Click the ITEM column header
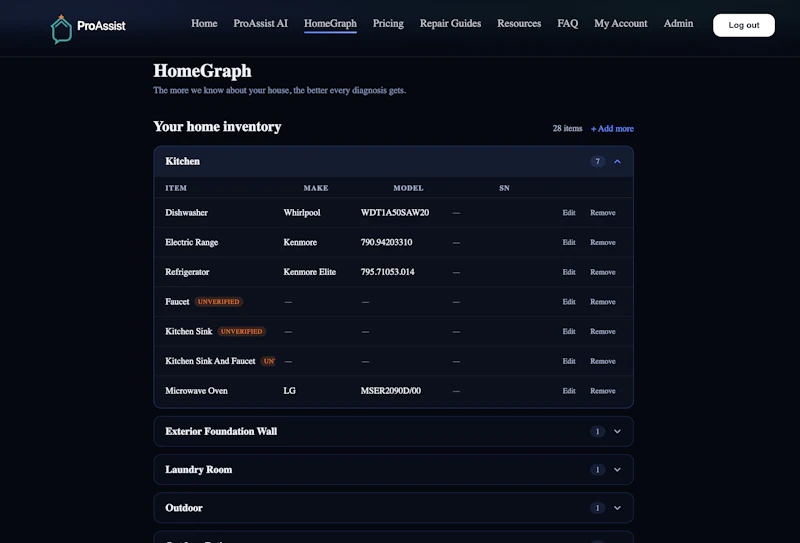The height and width of the screenshot is (543, 800). tap(176, 188)
